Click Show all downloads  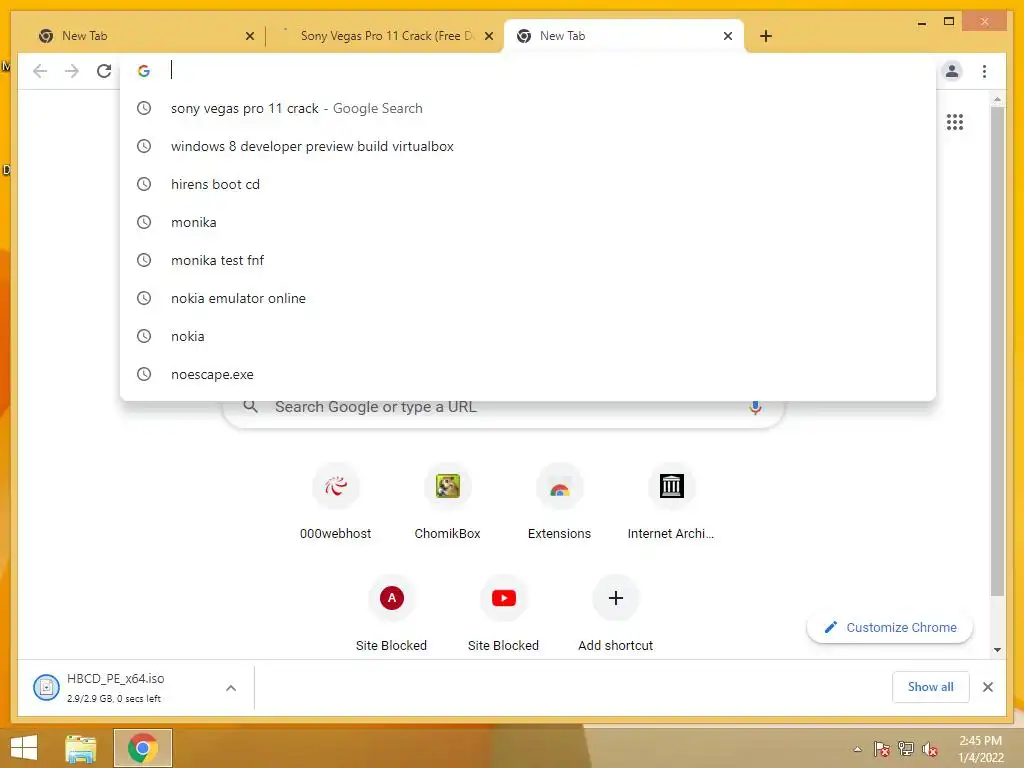point(930,687)
